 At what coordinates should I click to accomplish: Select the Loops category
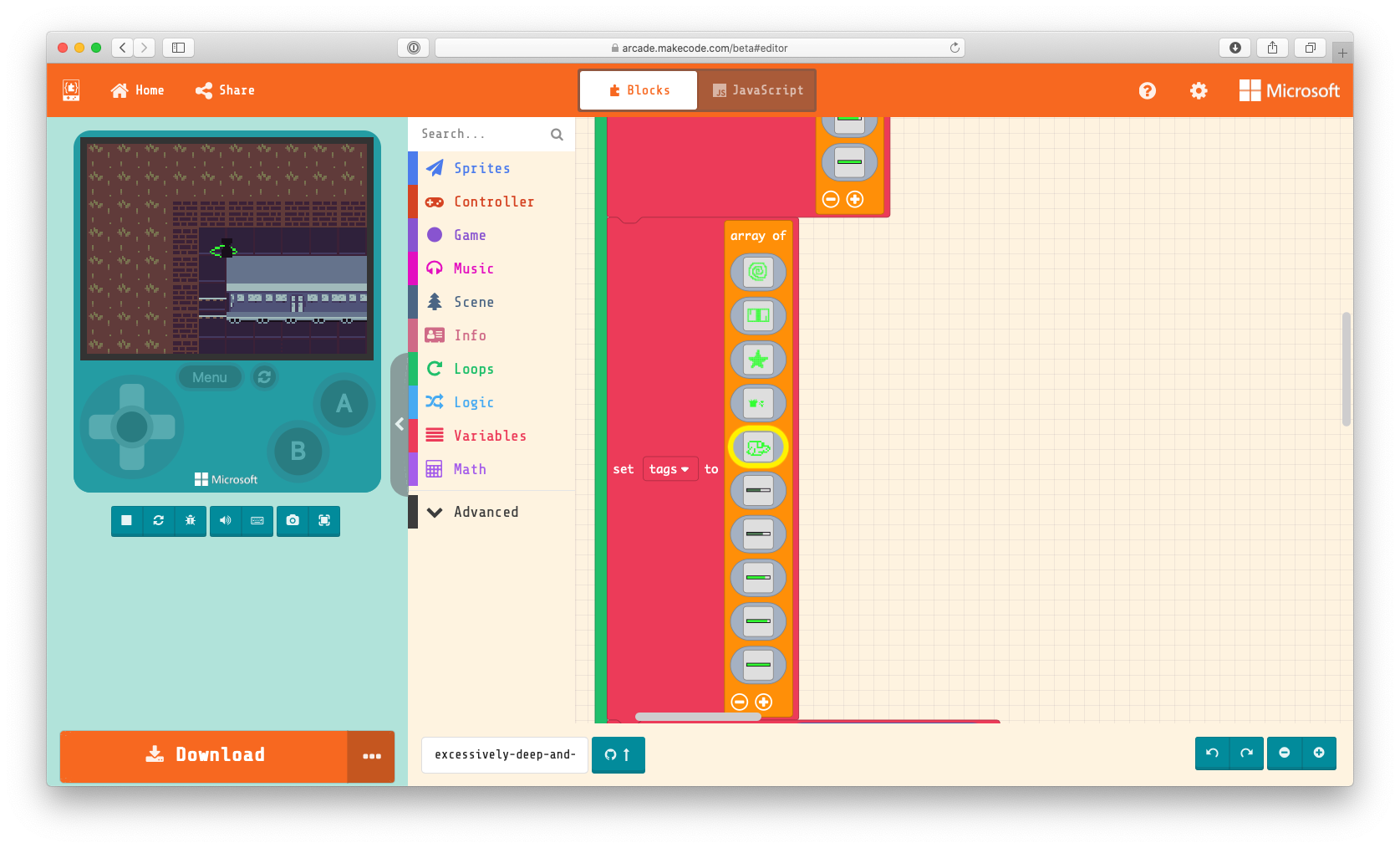(x=491, y=369)
